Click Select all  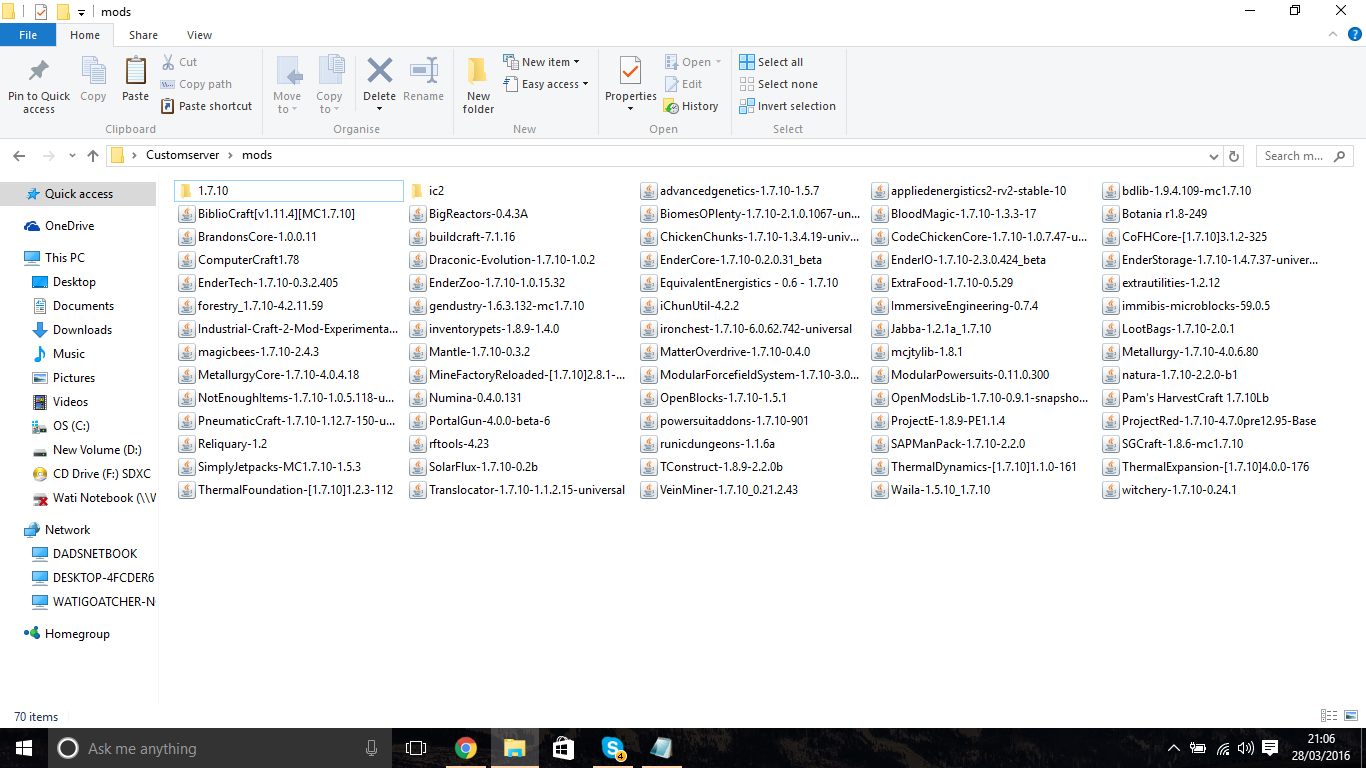pyautogui.click(x=771, y=62)
